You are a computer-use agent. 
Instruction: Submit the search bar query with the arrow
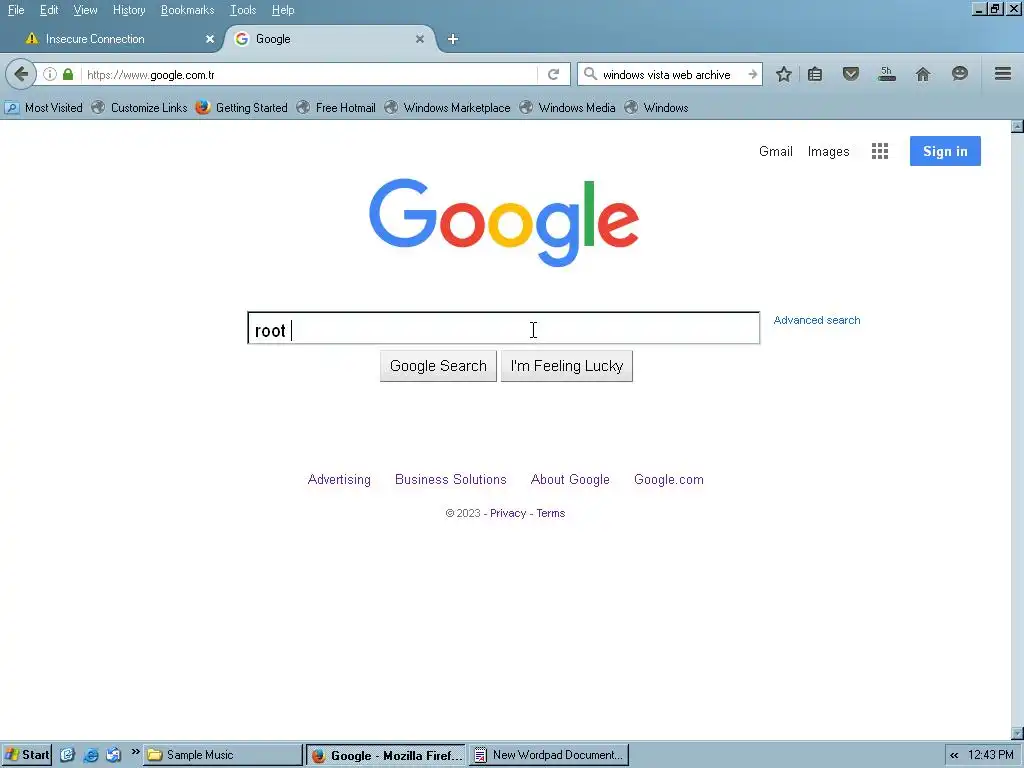click(x=752, y=74)
